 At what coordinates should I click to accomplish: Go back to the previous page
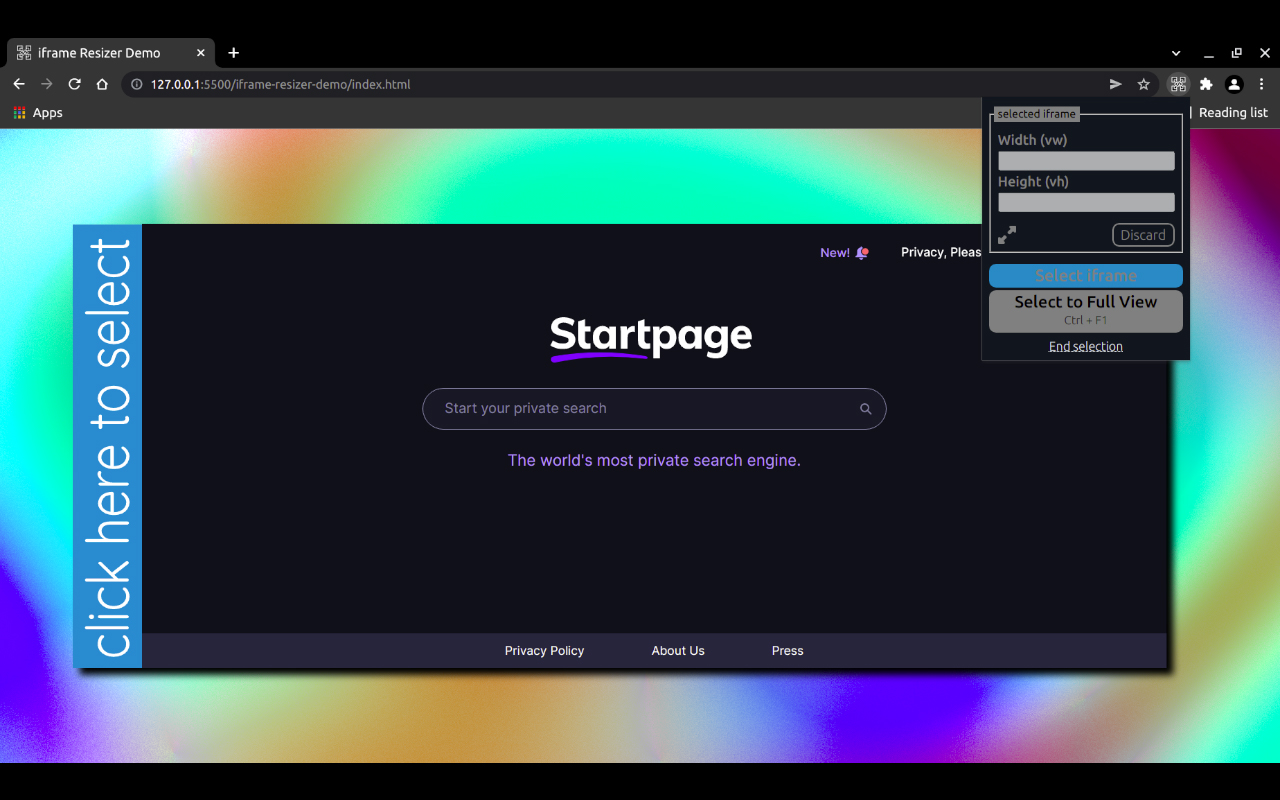[x=18, y=84]
